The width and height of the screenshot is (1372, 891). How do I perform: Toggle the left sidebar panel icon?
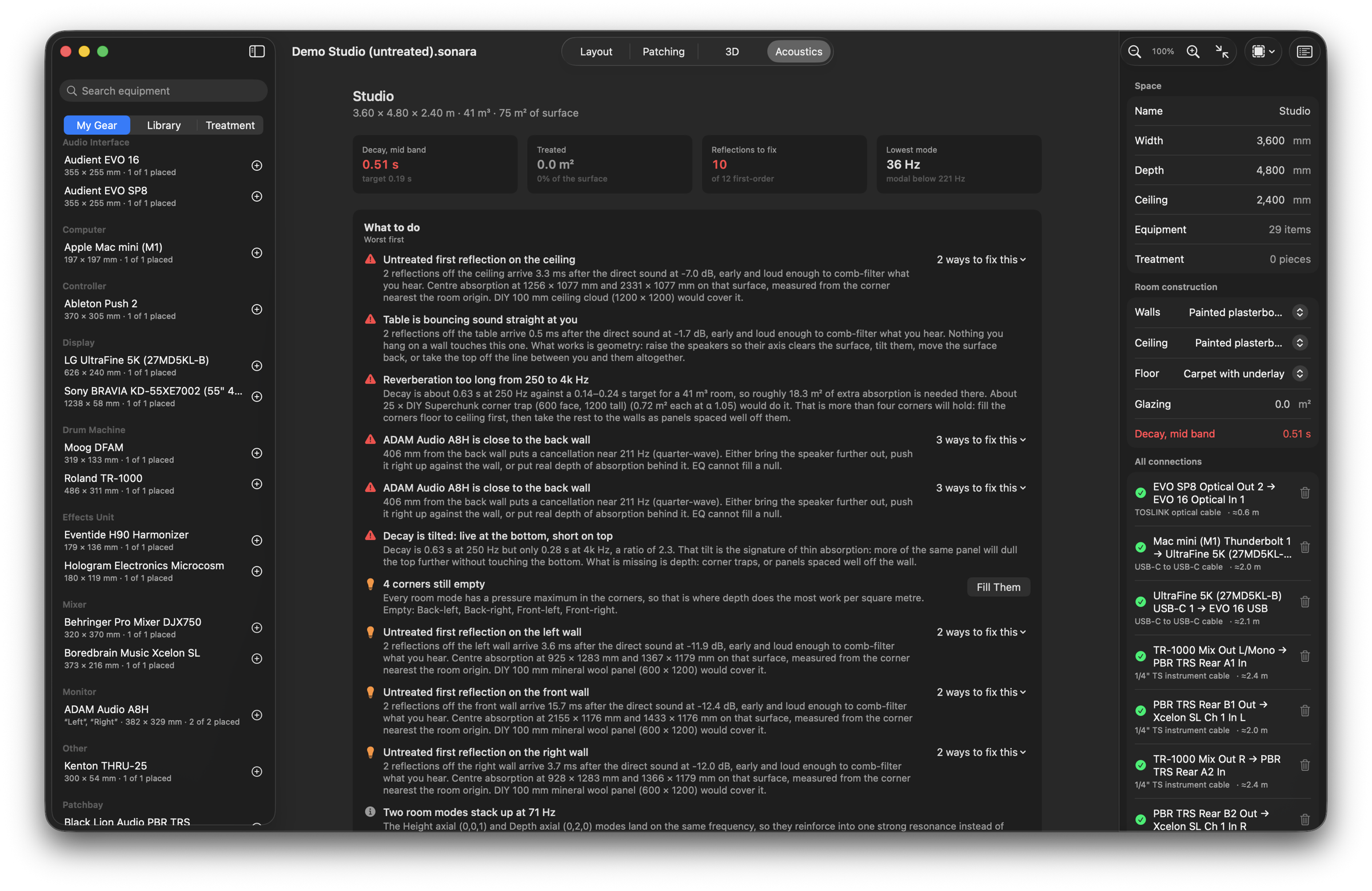[257, 51]
